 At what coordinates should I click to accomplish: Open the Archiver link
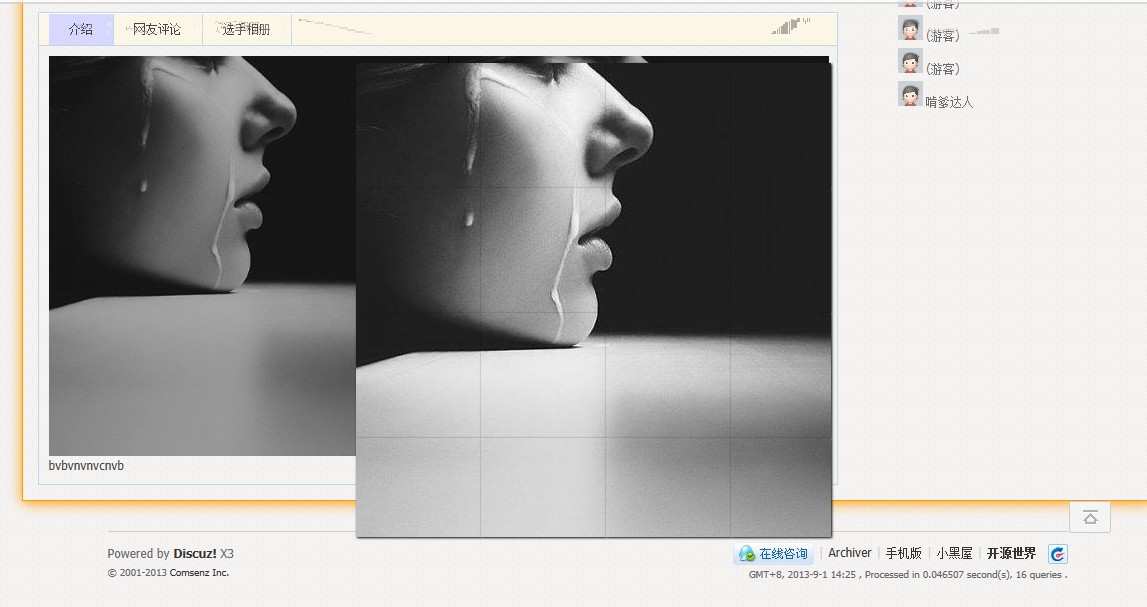[x=849, y=553]
